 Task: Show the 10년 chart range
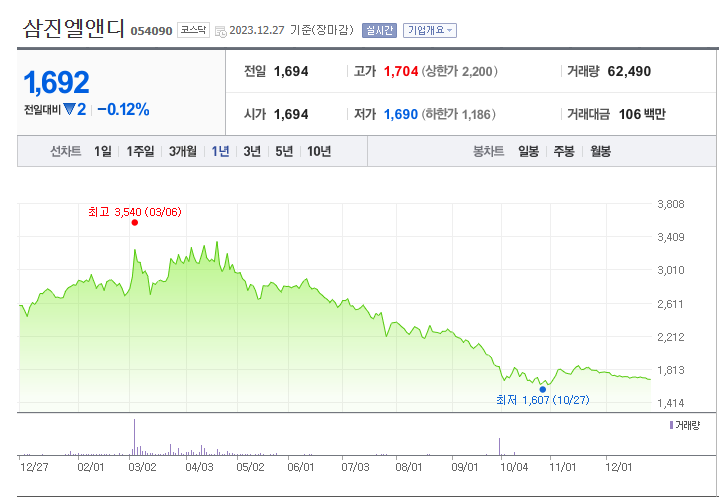click(319, 151)
